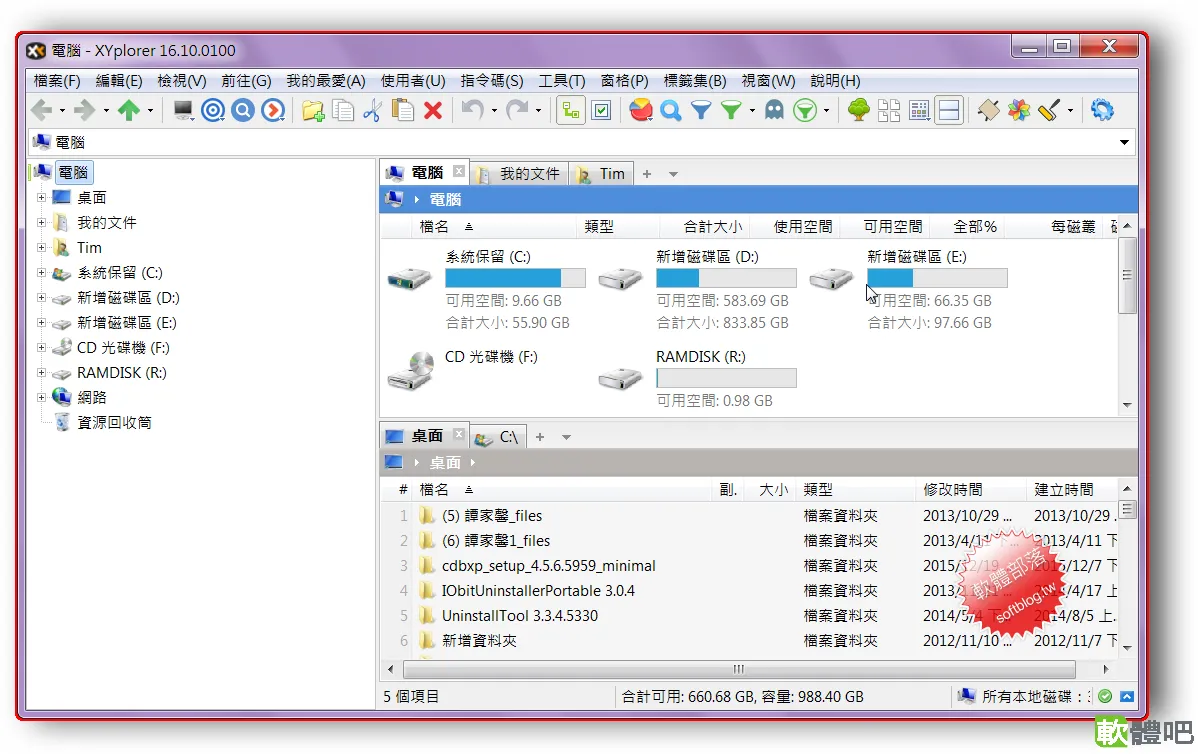This screenshot has height=754, width=1198.
Task: Expand the 系統保留 (C:) tree node
Action: tap(41, 272)
